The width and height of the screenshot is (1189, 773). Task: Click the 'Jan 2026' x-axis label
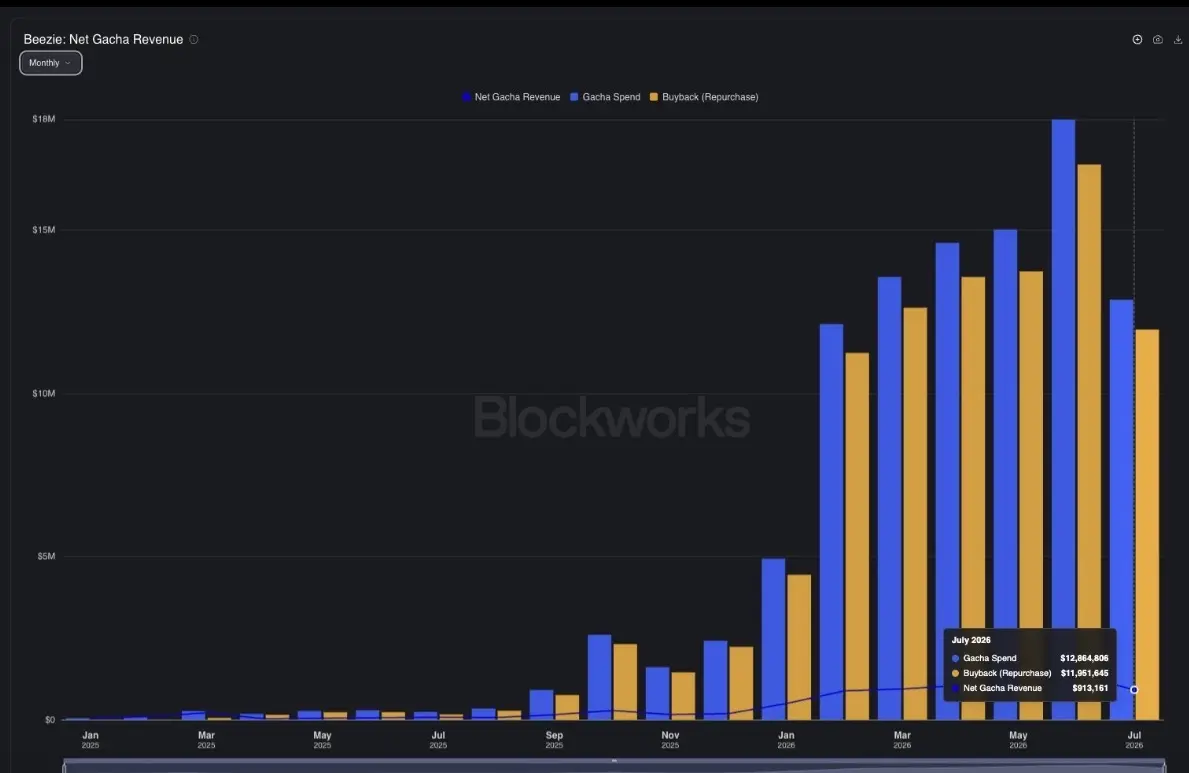click(x=786, y=740)
